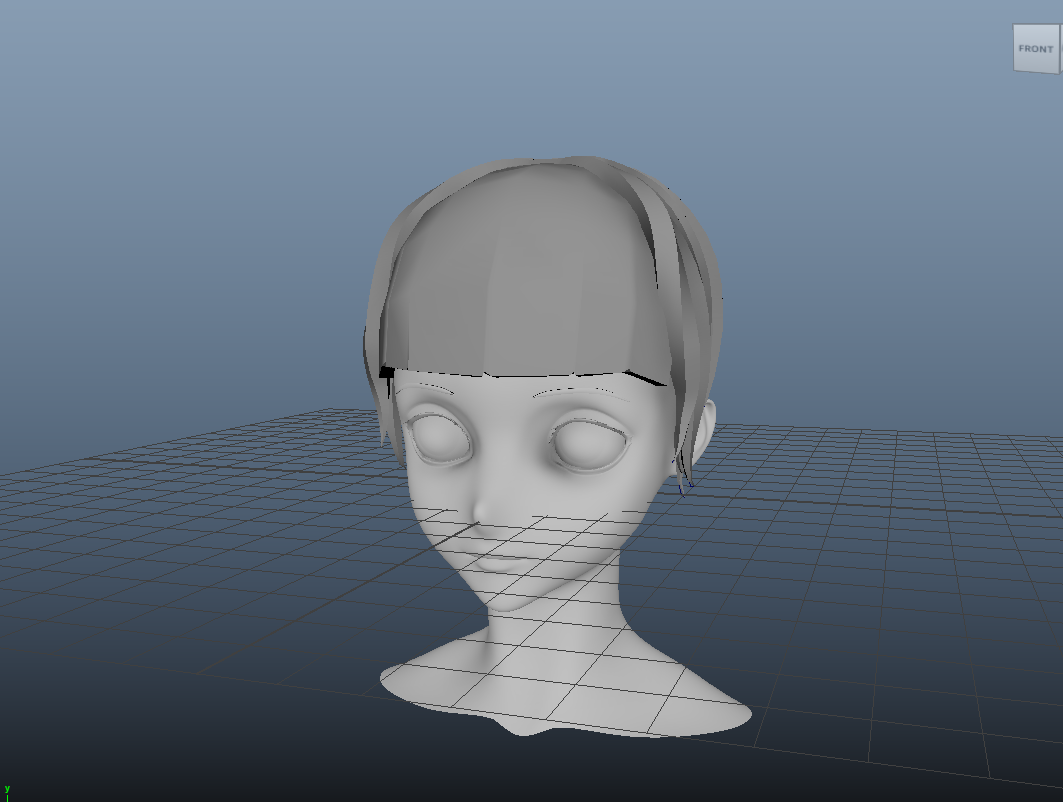The height and width of the screenshot is (802, 1063).
Task: Click the mouth of the head model
Action: 498,562
